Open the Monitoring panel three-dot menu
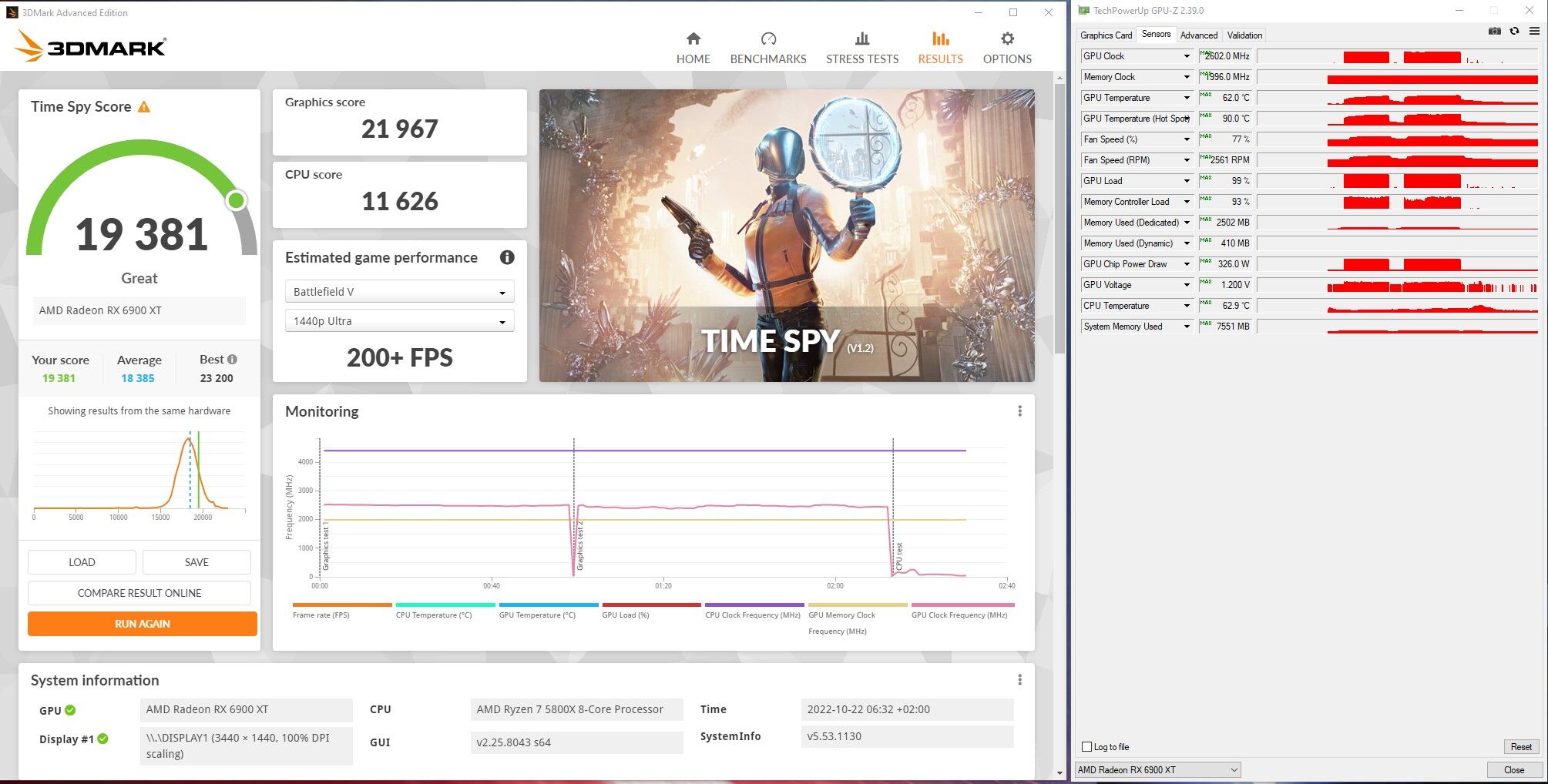This screenshot has width=1548, height=784. click(x=1019, y=411)
